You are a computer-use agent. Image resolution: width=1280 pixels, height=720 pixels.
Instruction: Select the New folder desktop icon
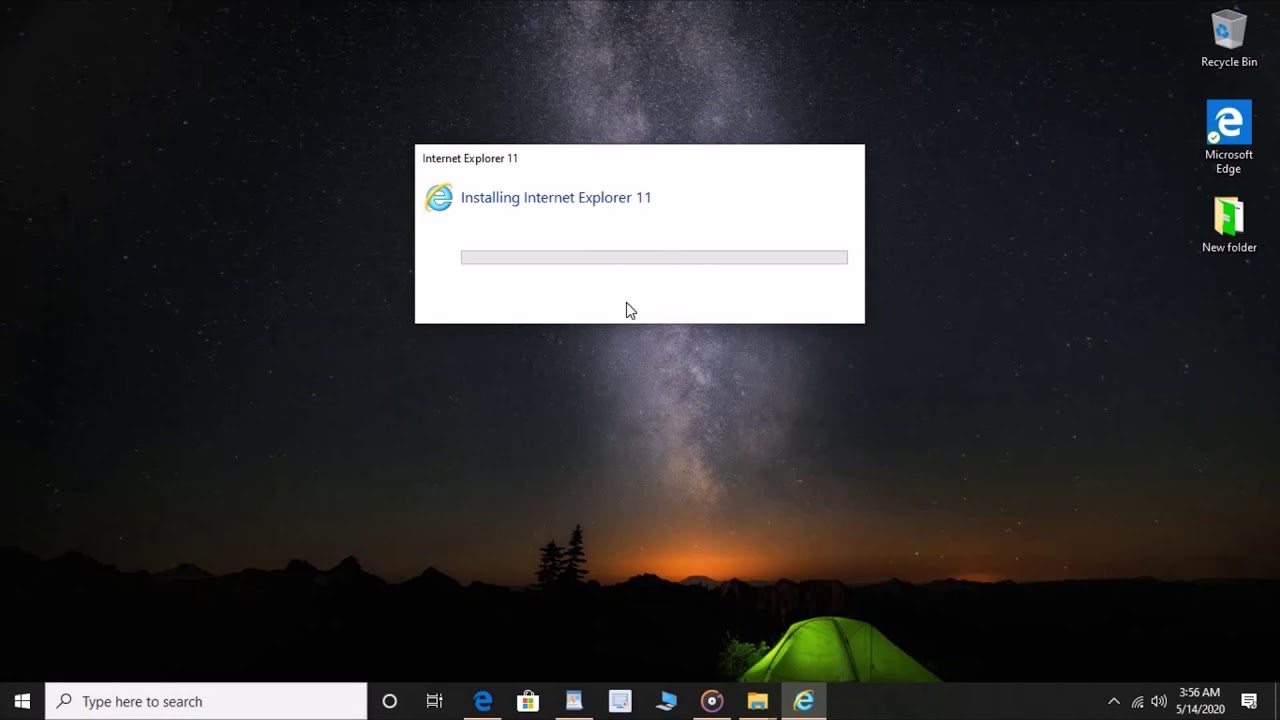click(x=1229, y=225)
